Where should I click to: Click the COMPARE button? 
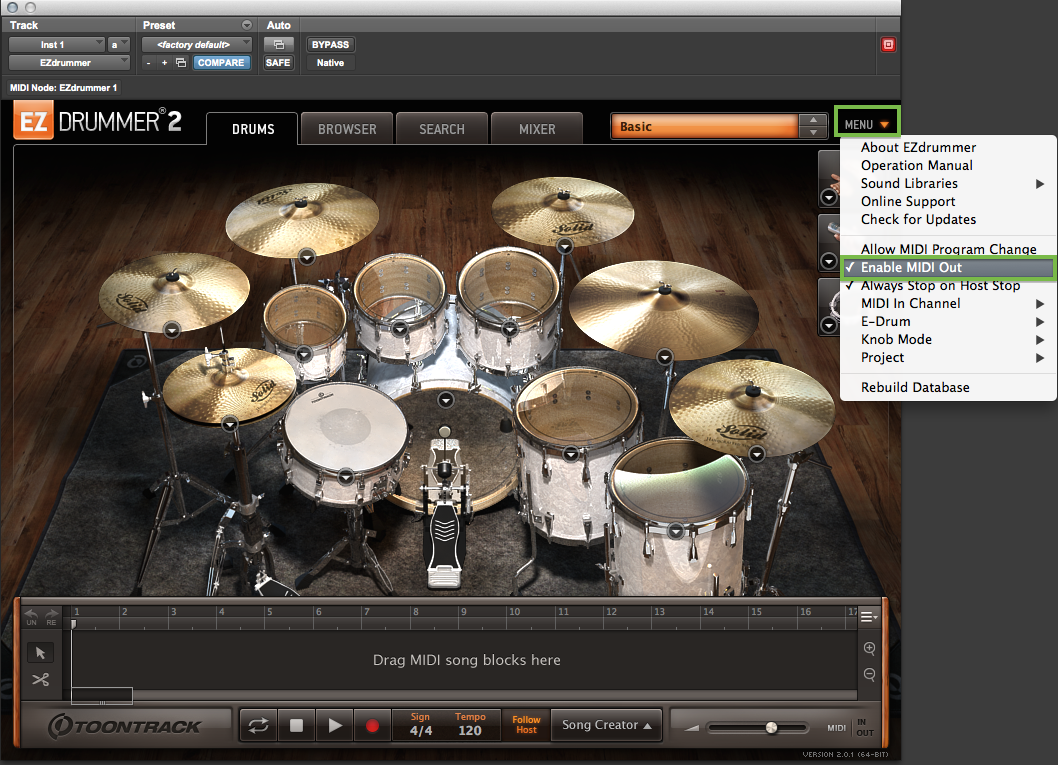(221, 62)
